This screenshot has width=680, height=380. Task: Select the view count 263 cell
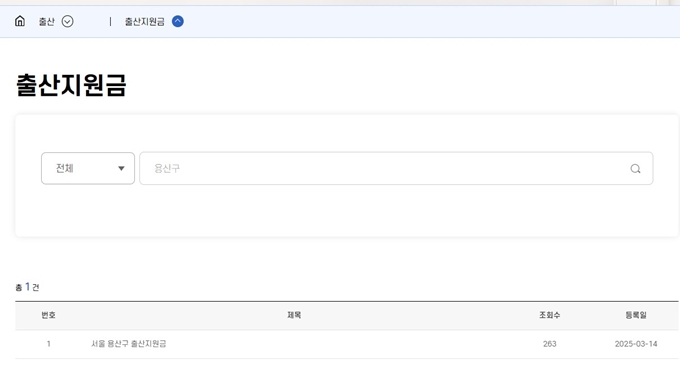(x=549, y=344)
